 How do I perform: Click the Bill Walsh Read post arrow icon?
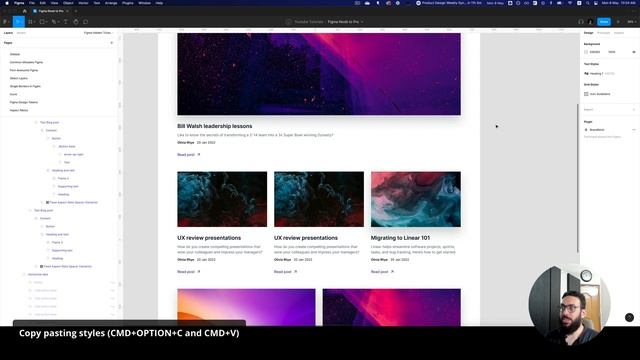point(199,155)
